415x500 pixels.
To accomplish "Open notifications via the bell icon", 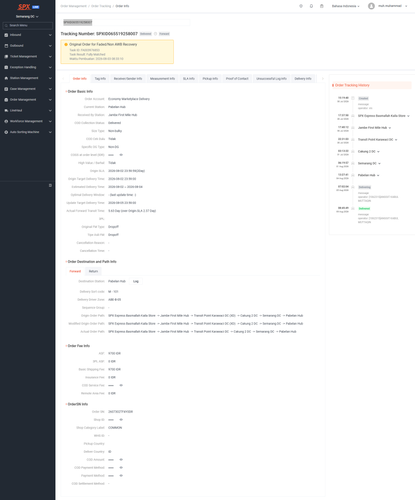I will 311,6.
